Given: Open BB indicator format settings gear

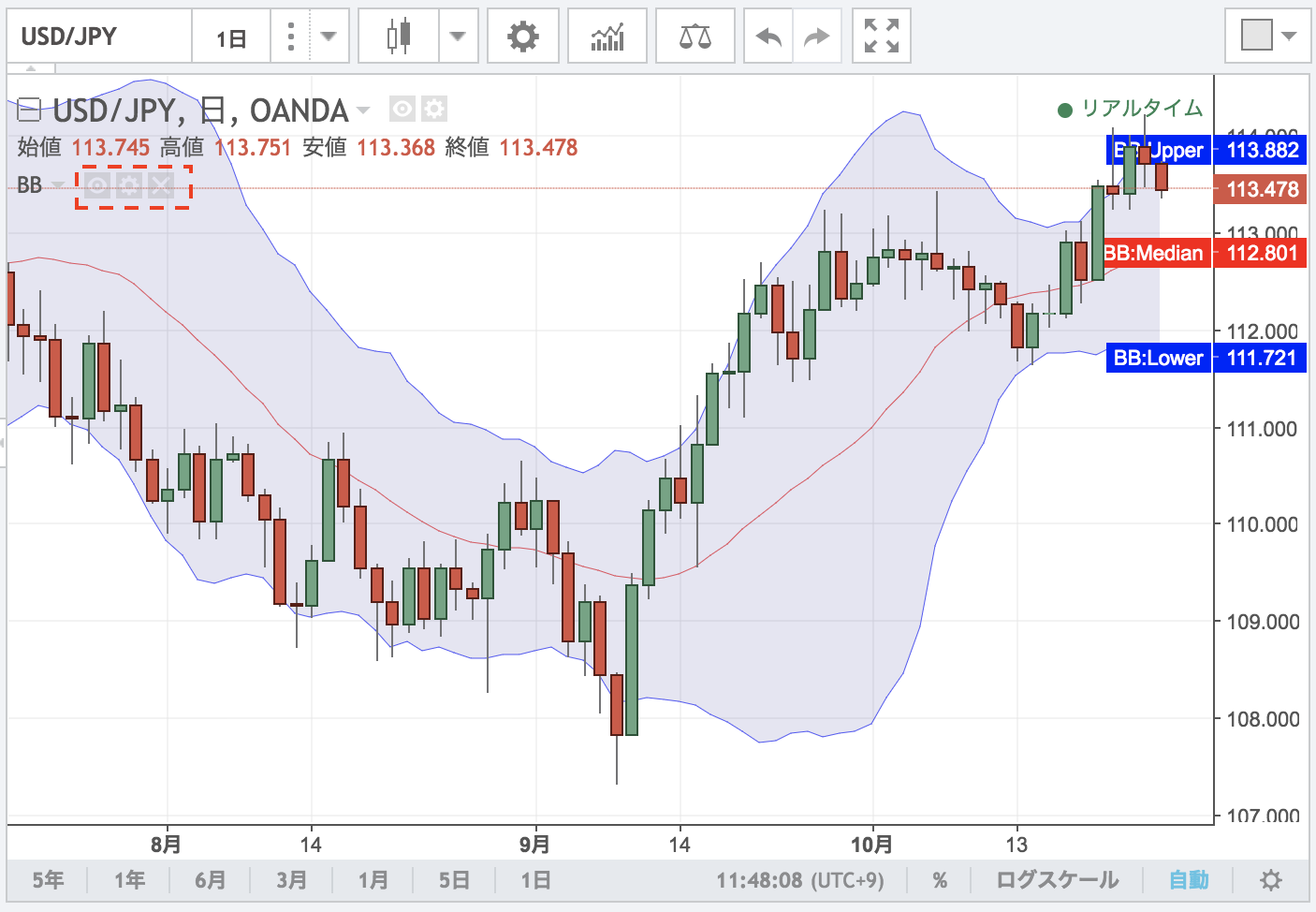Looking at the screenshot, I should click(x=129, y=185).
